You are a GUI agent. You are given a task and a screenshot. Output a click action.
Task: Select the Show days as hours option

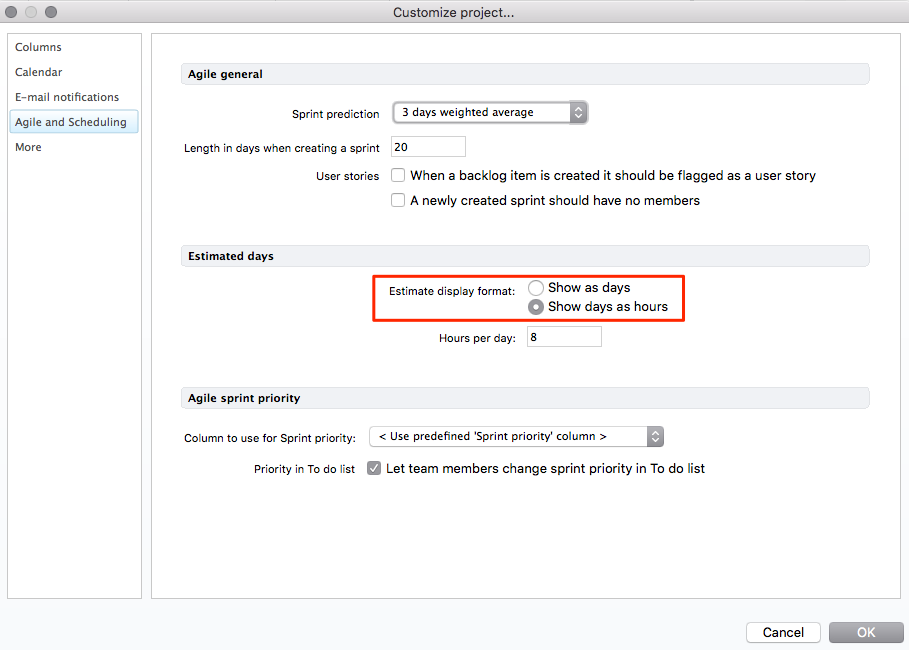tap(536, 307)
